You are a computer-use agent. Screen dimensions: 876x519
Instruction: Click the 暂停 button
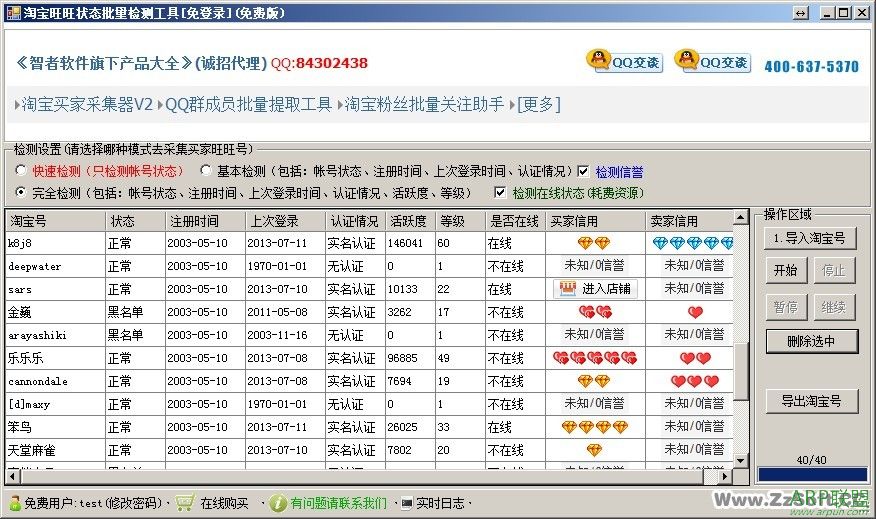(x=785, y=307)
